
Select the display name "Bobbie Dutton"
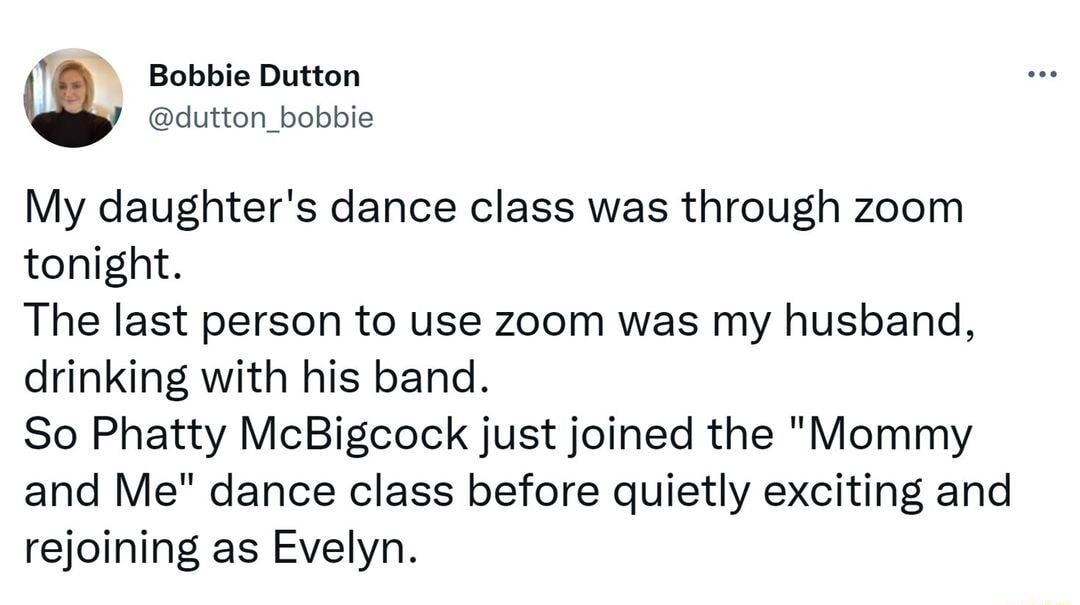pos(254,75)
